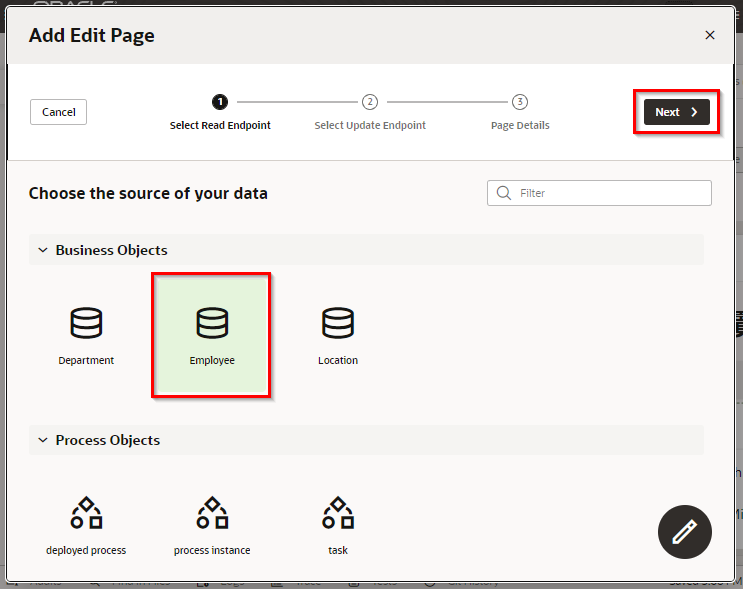Choose the Employee business object icon

pyautogui.click(x=212, y=323)
